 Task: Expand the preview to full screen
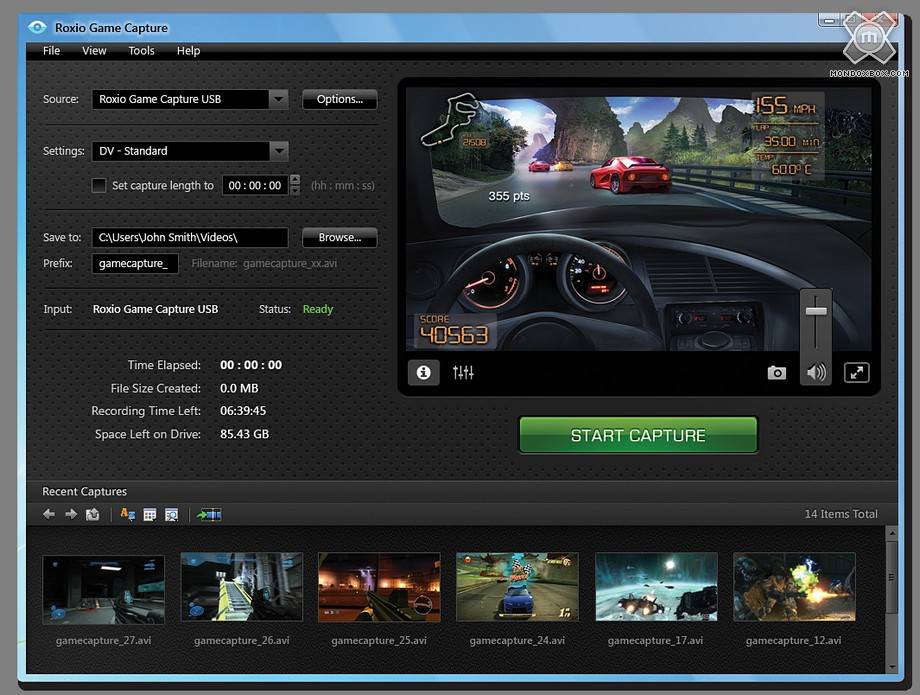[856, 373]
